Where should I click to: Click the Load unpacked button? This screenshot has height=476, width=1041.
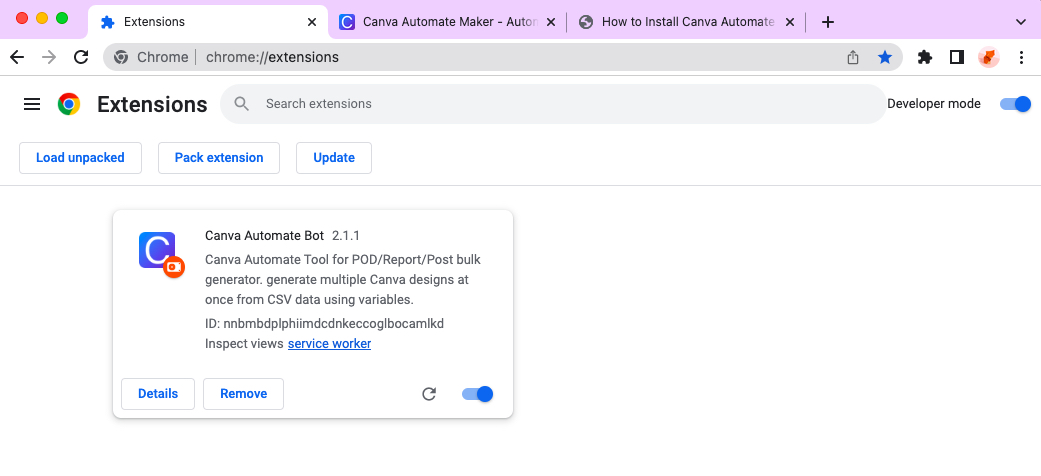[80, 158]
